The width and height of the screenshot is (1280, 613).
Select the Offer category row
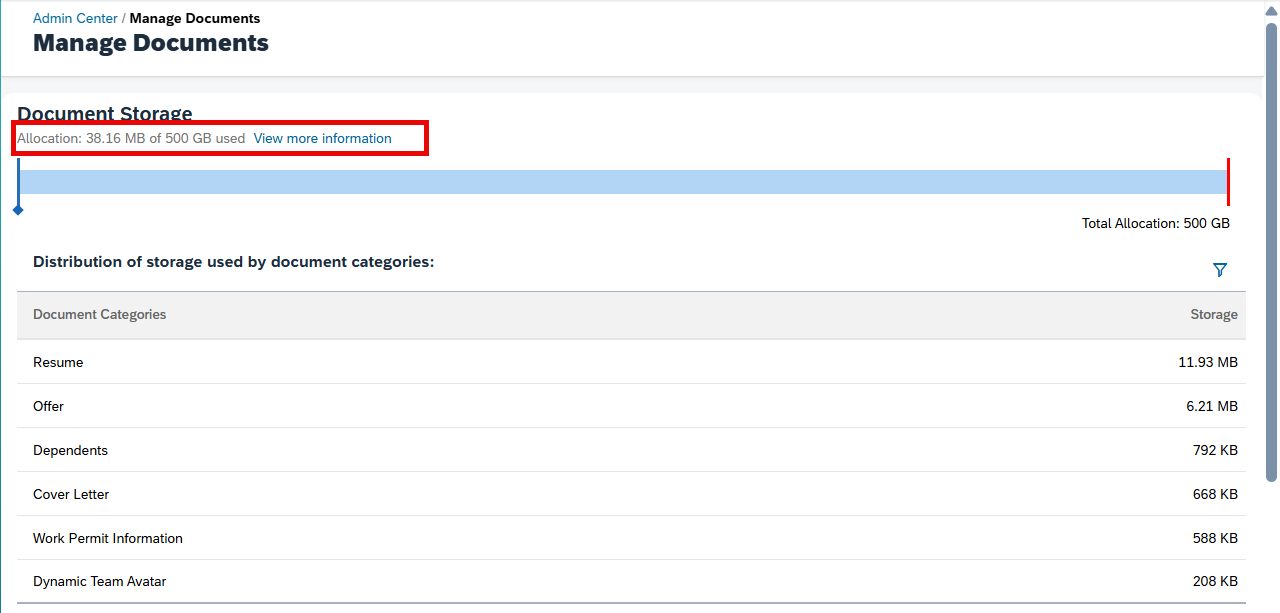(631, 406)
